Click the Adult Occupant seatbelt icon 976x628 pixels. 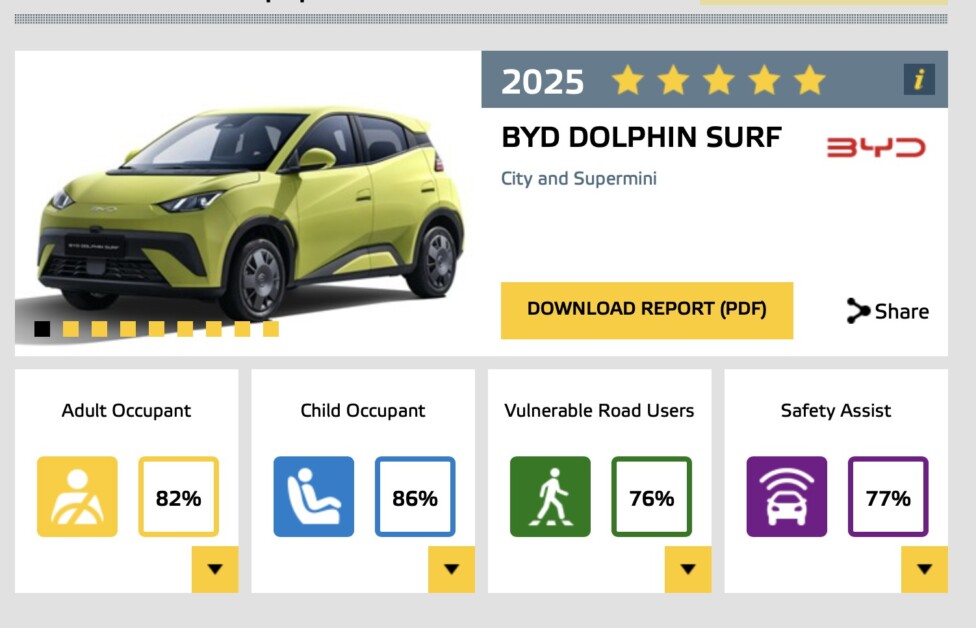coord(77,497)
